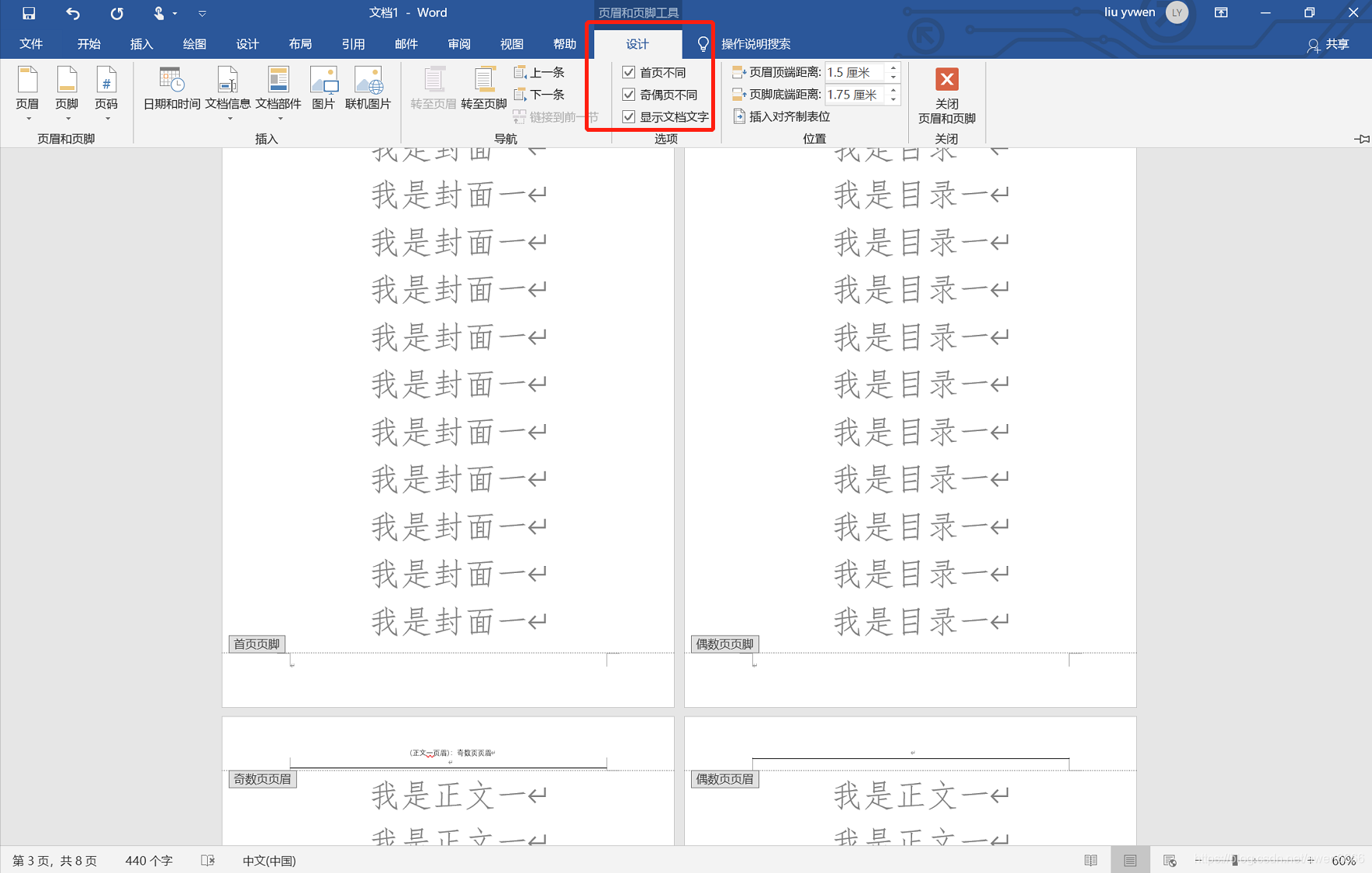The image size is (1372, 873).
Task: Open the 视图 tab
Action: pyautogui.click(x=512, y=44)
